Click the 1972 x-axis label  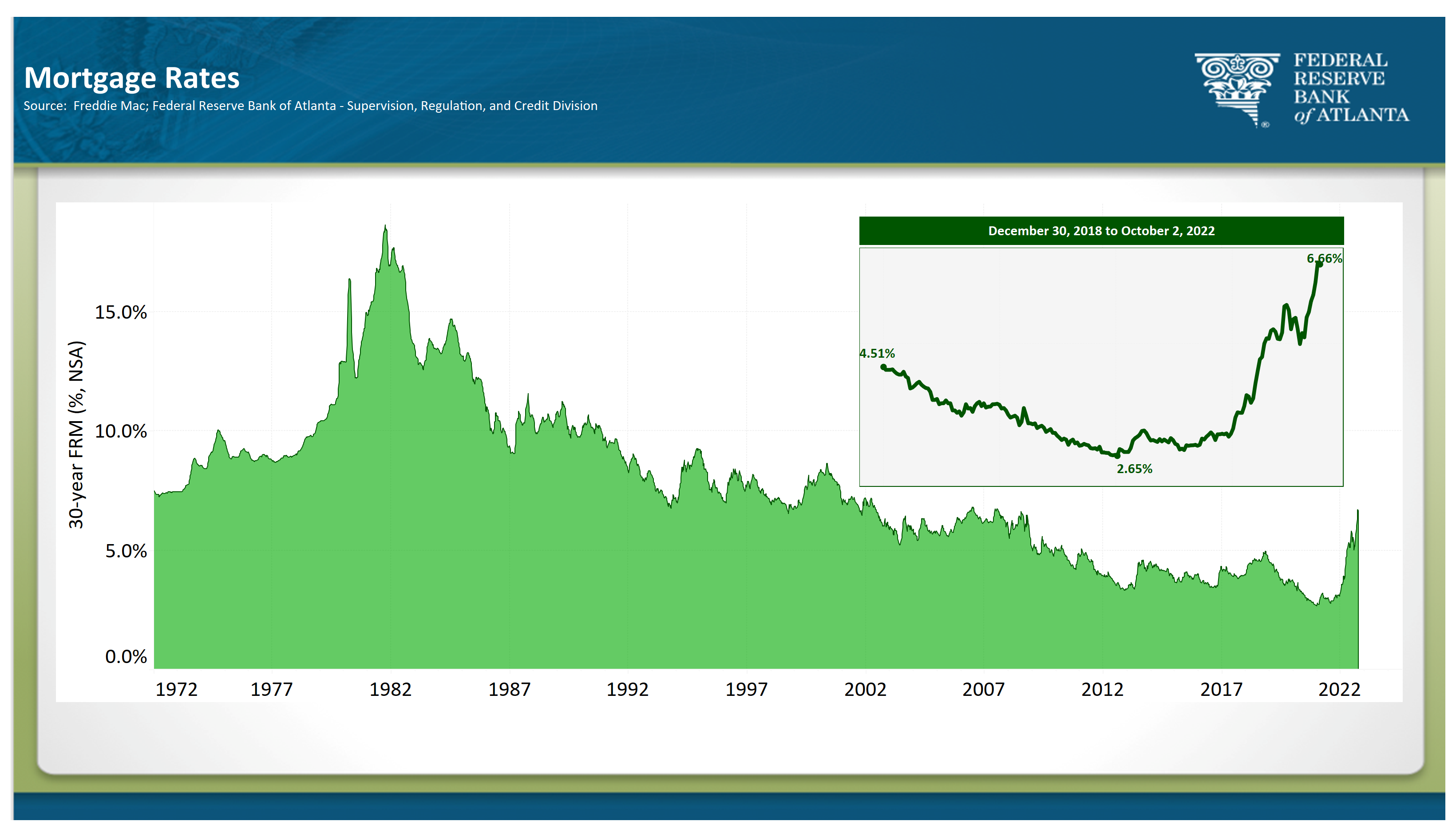pyautogui.click(x=177, y=689)
